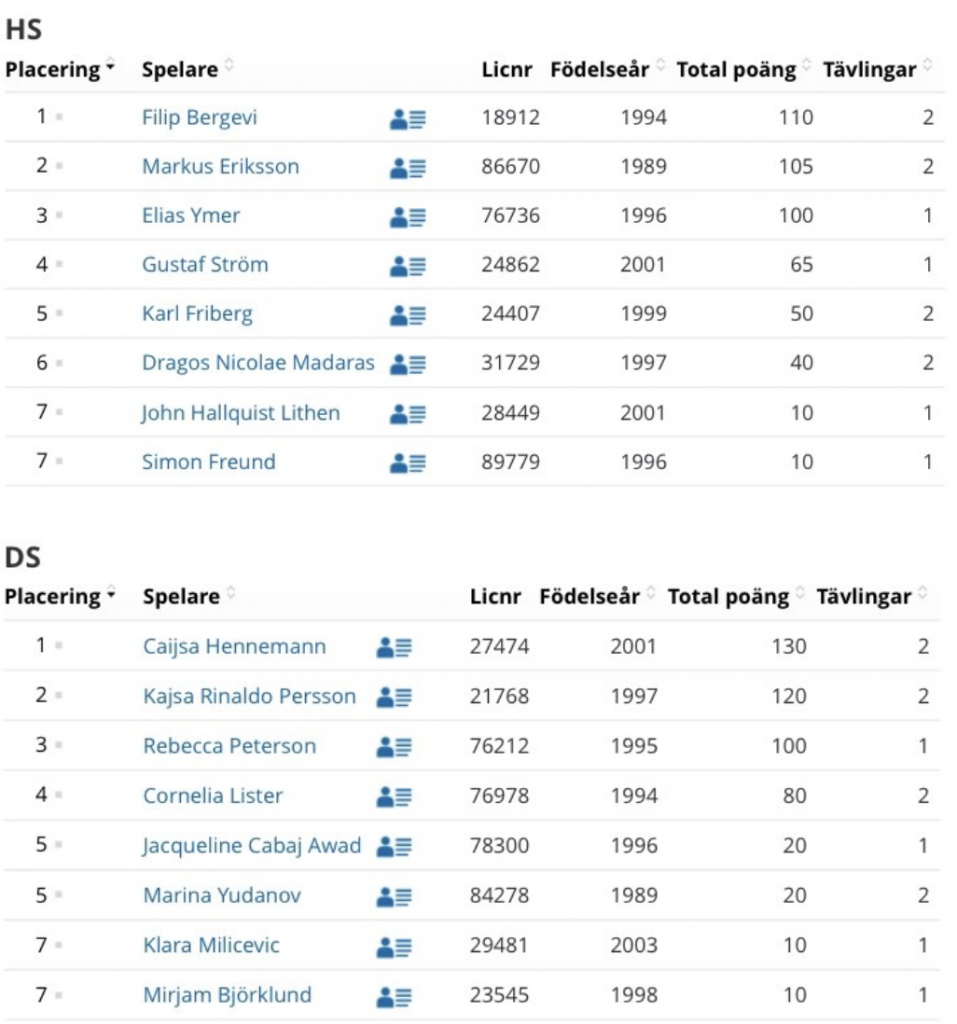Click profile icon next to Dragos Nicolae Madaras
Screen dimensions: 957x1024
[x=408, y=364]
